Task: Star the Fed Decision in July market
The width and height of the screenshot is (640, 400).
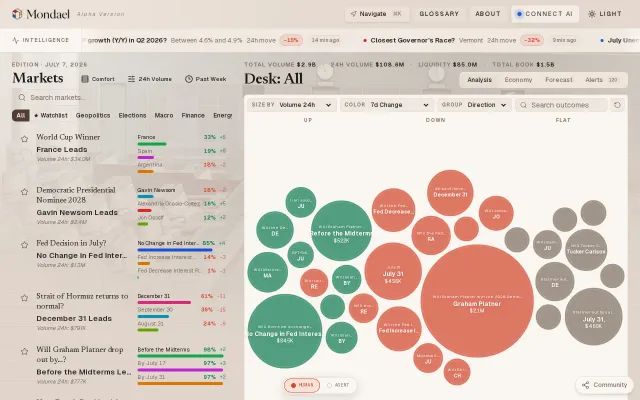Action: click(24, 245)
